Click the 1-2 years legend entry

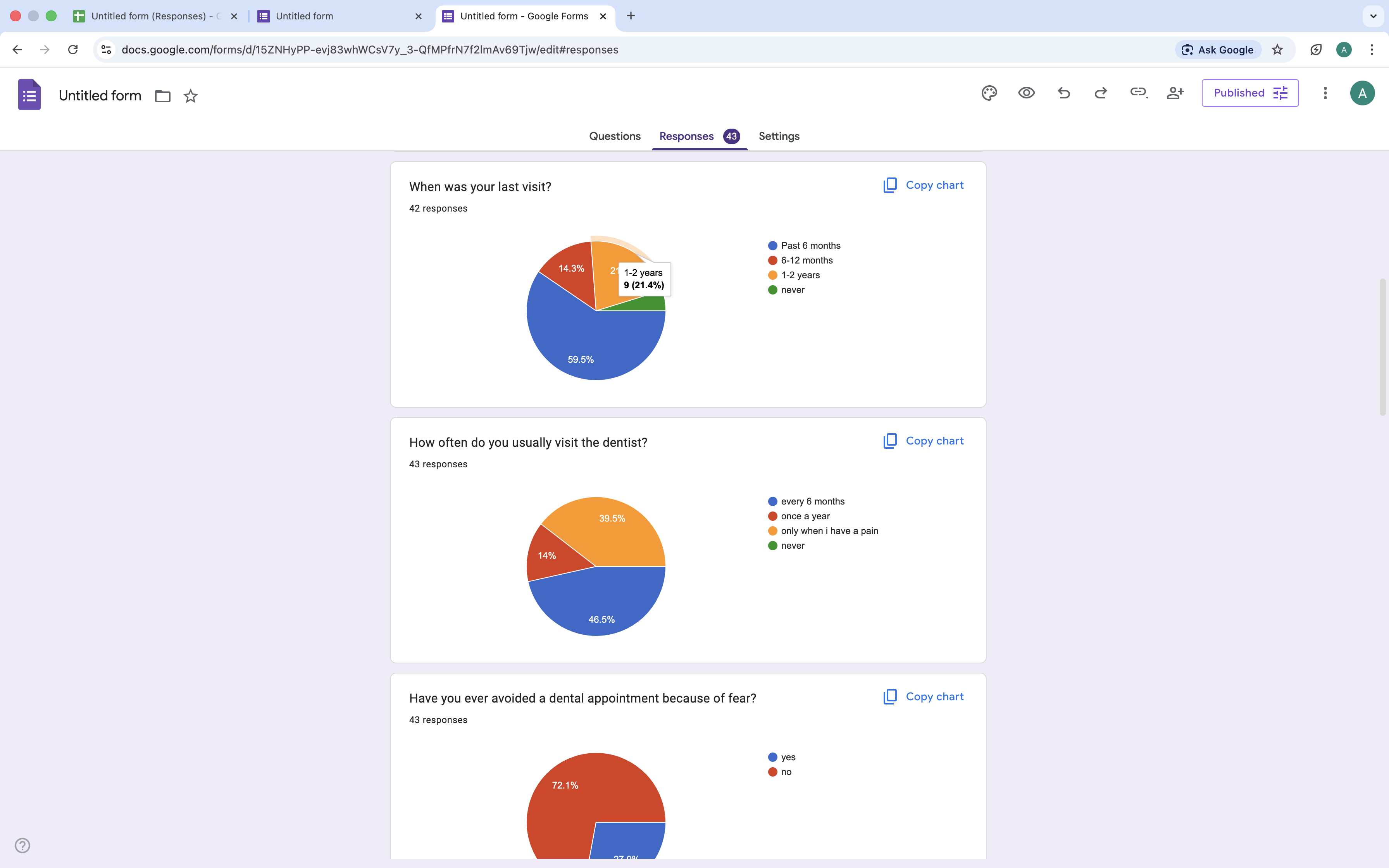[x=794, y=275]
